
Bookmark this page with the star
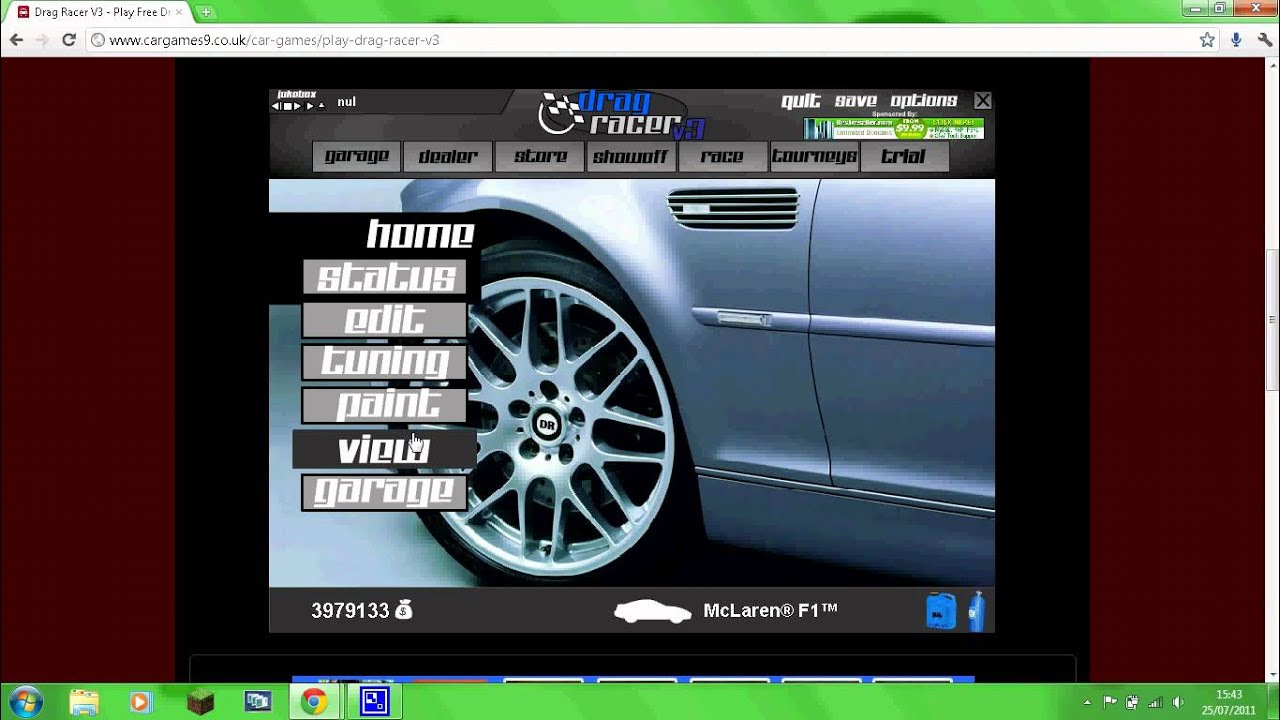tap(1207, 40)
